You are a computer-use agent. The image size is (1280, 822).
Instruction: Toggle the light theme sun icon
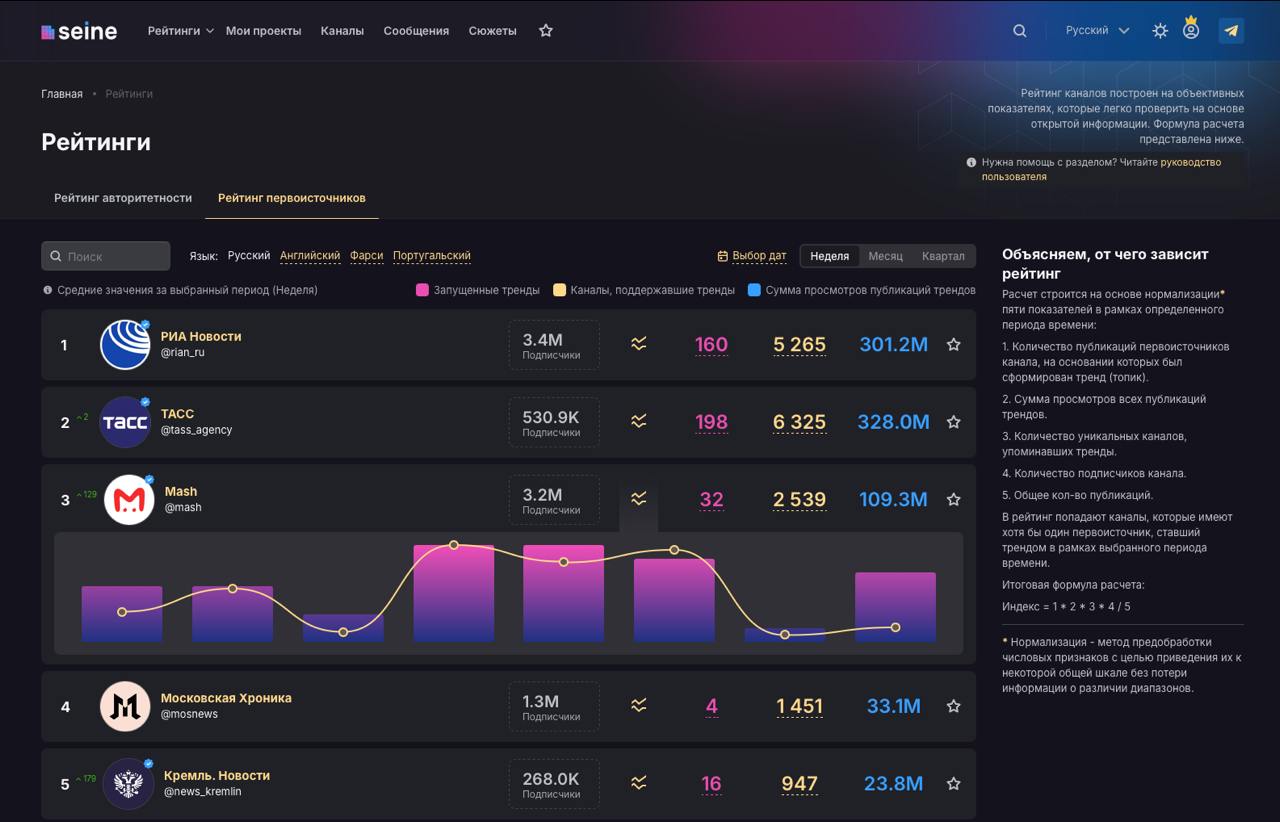click(x=1160, y=31)
